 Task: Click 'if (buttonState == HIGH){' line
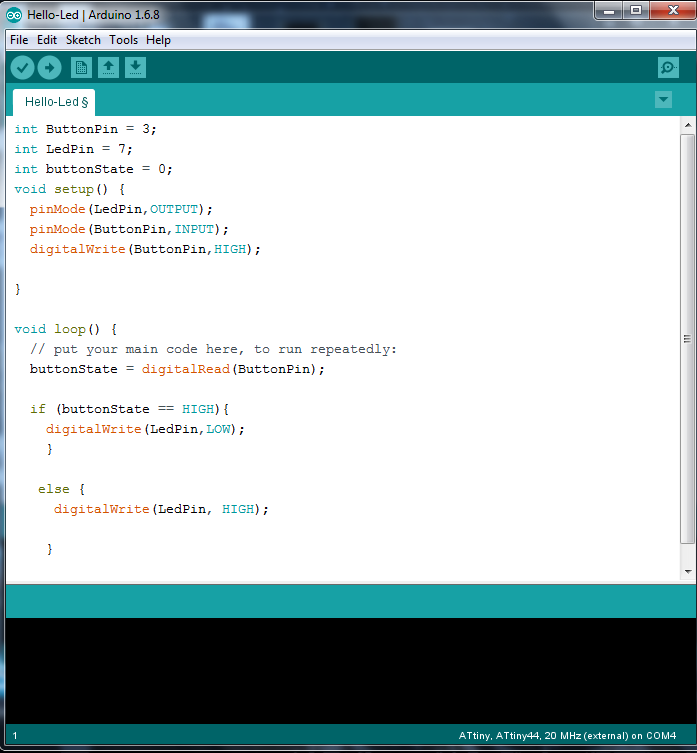(x=130, y=409)
